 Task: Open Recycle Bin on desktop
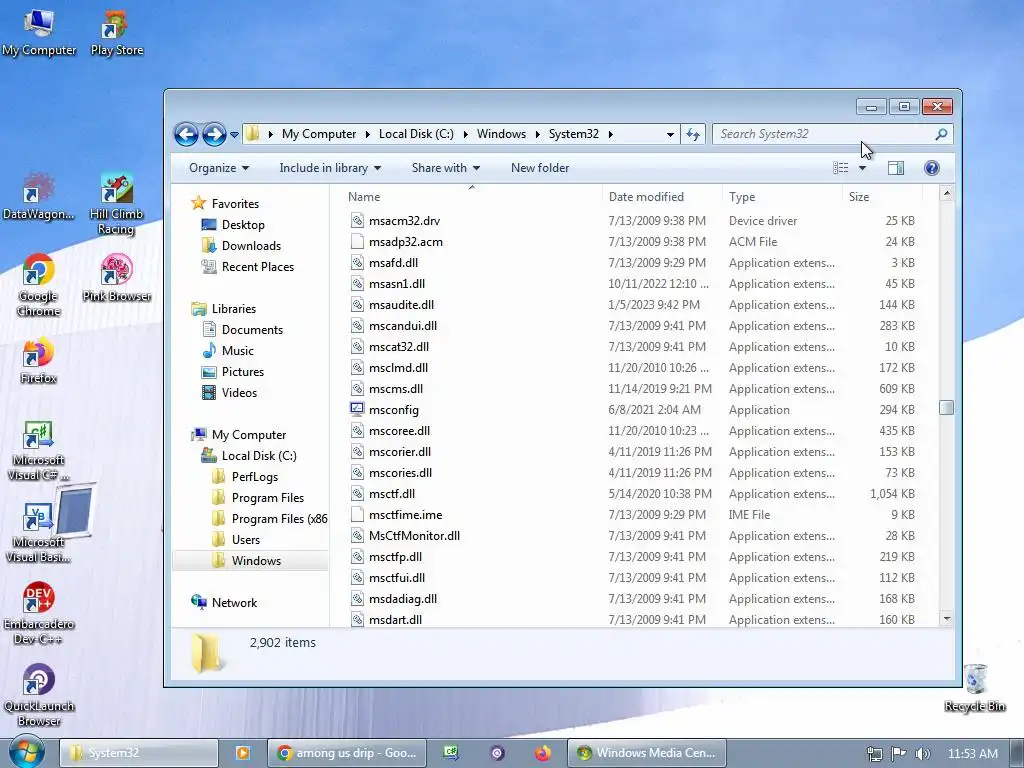coord(975,688)
